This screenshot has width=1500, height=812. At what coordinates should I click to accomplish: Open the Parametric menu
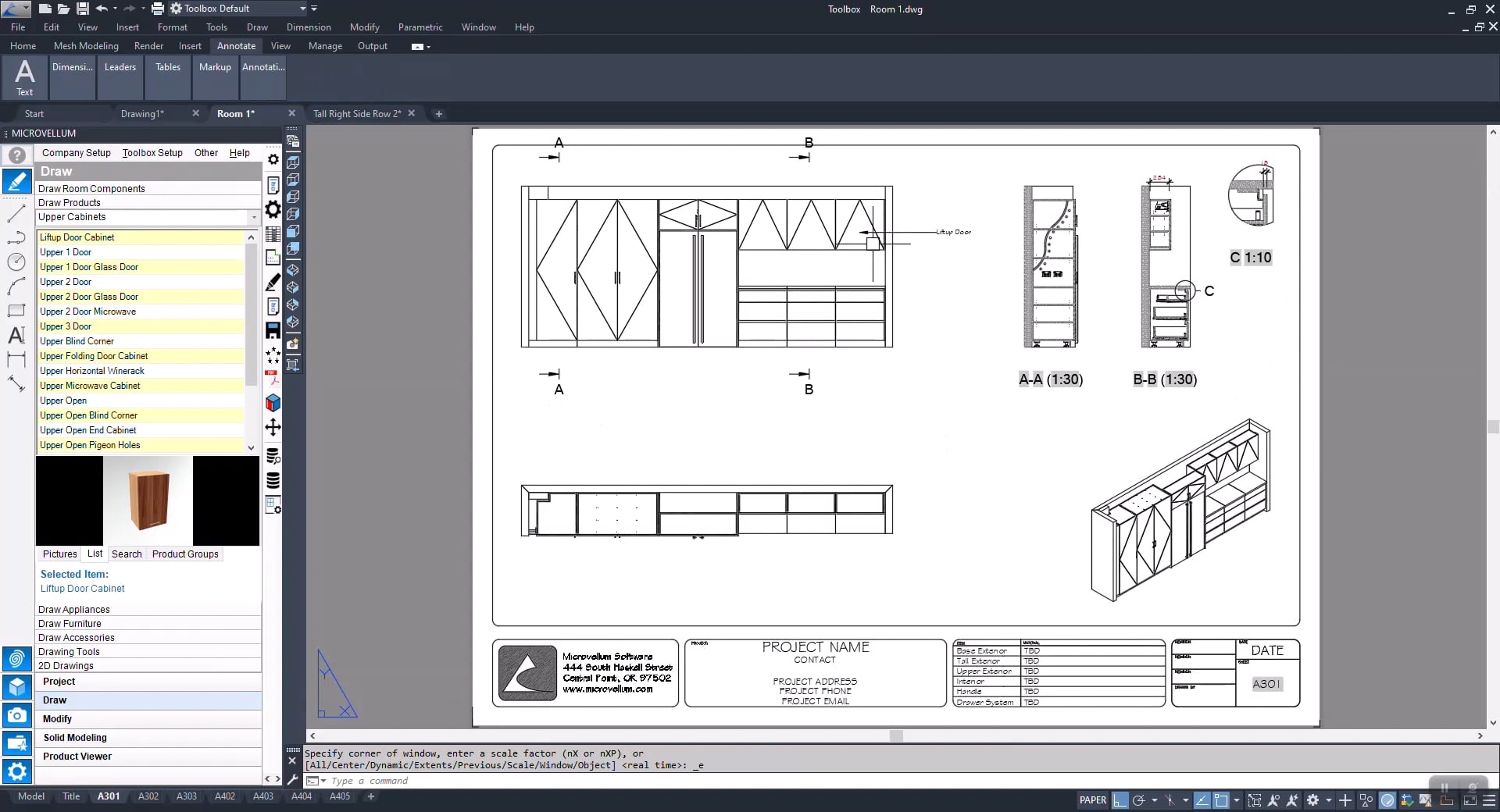coord(420,27)
